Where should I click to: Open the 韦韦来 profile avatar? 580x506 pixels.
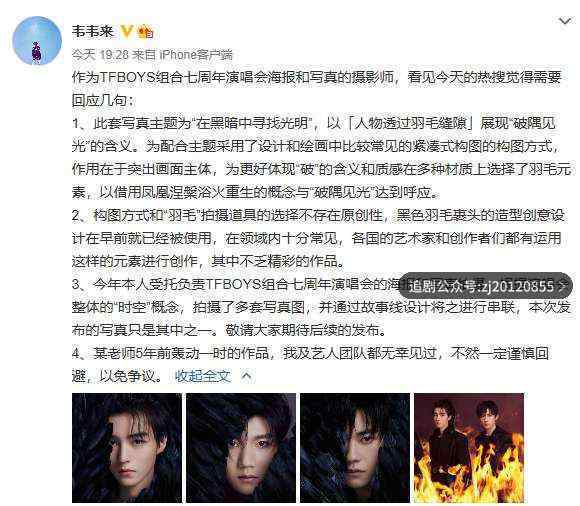pyautogui.click(x=37, y=41)
